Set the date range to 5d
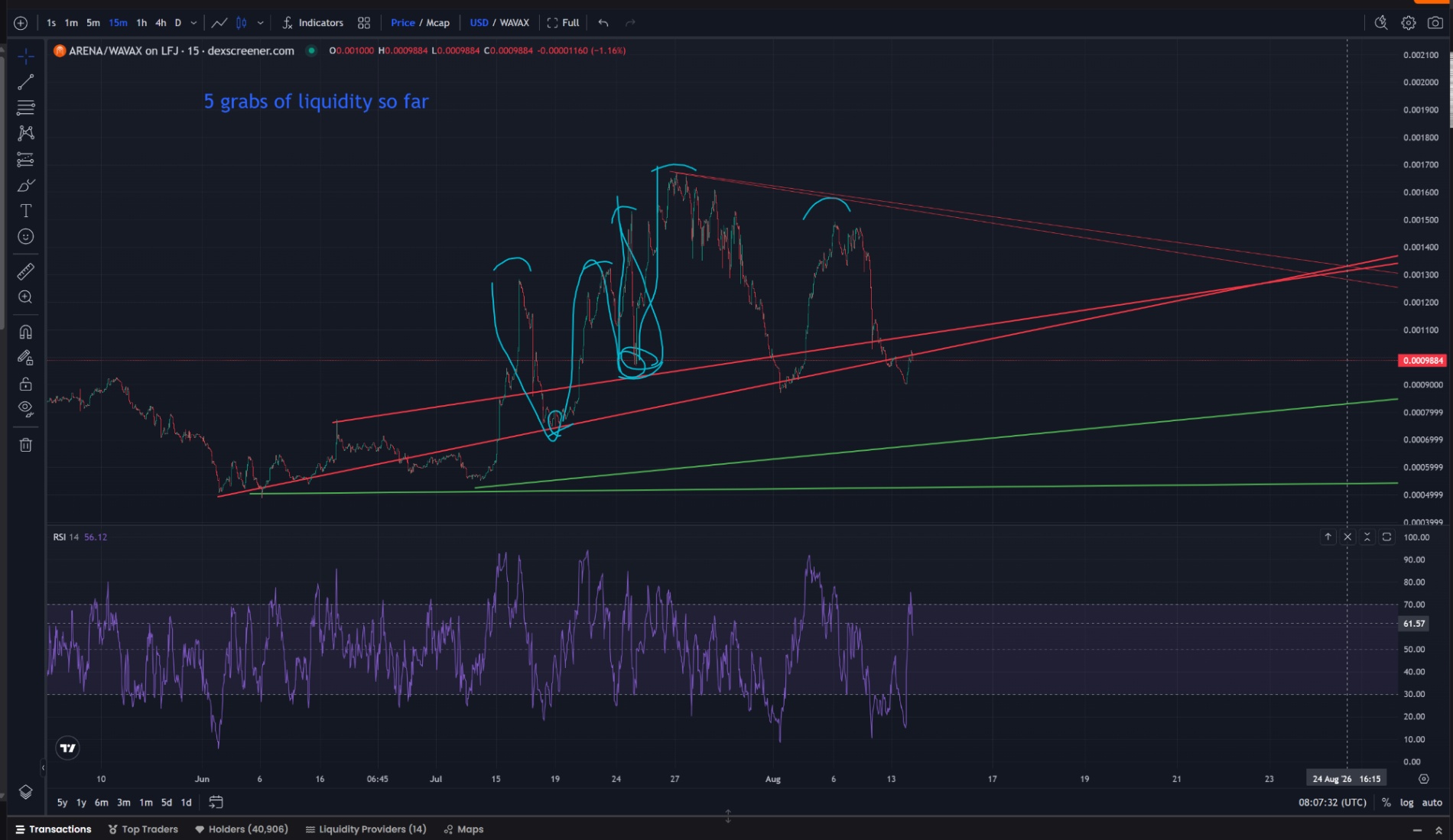The height and width of the screenshot is (840, 1453). point(166,803)
